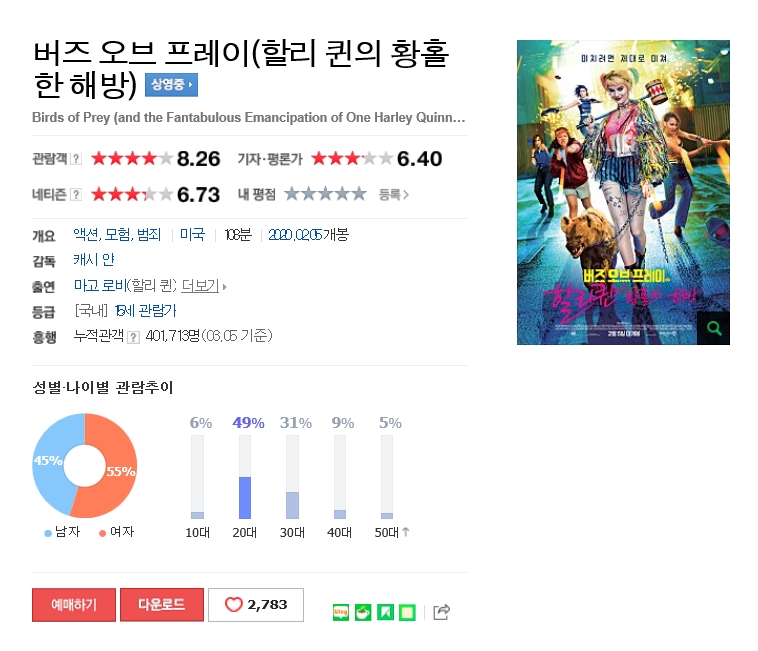
Task: Click the green bookmark share icon
Action: [x=385, y=612]
